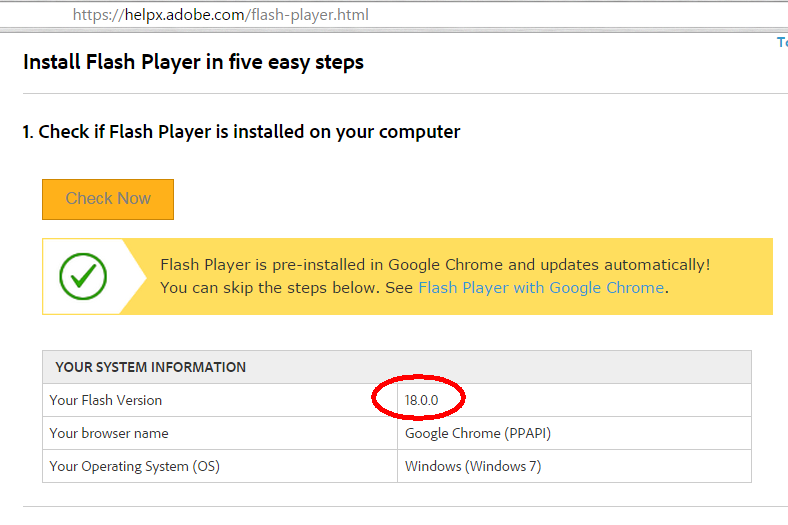
Task: Open the Flash Player with Google Chrome link
Action: tap(540, 288)
